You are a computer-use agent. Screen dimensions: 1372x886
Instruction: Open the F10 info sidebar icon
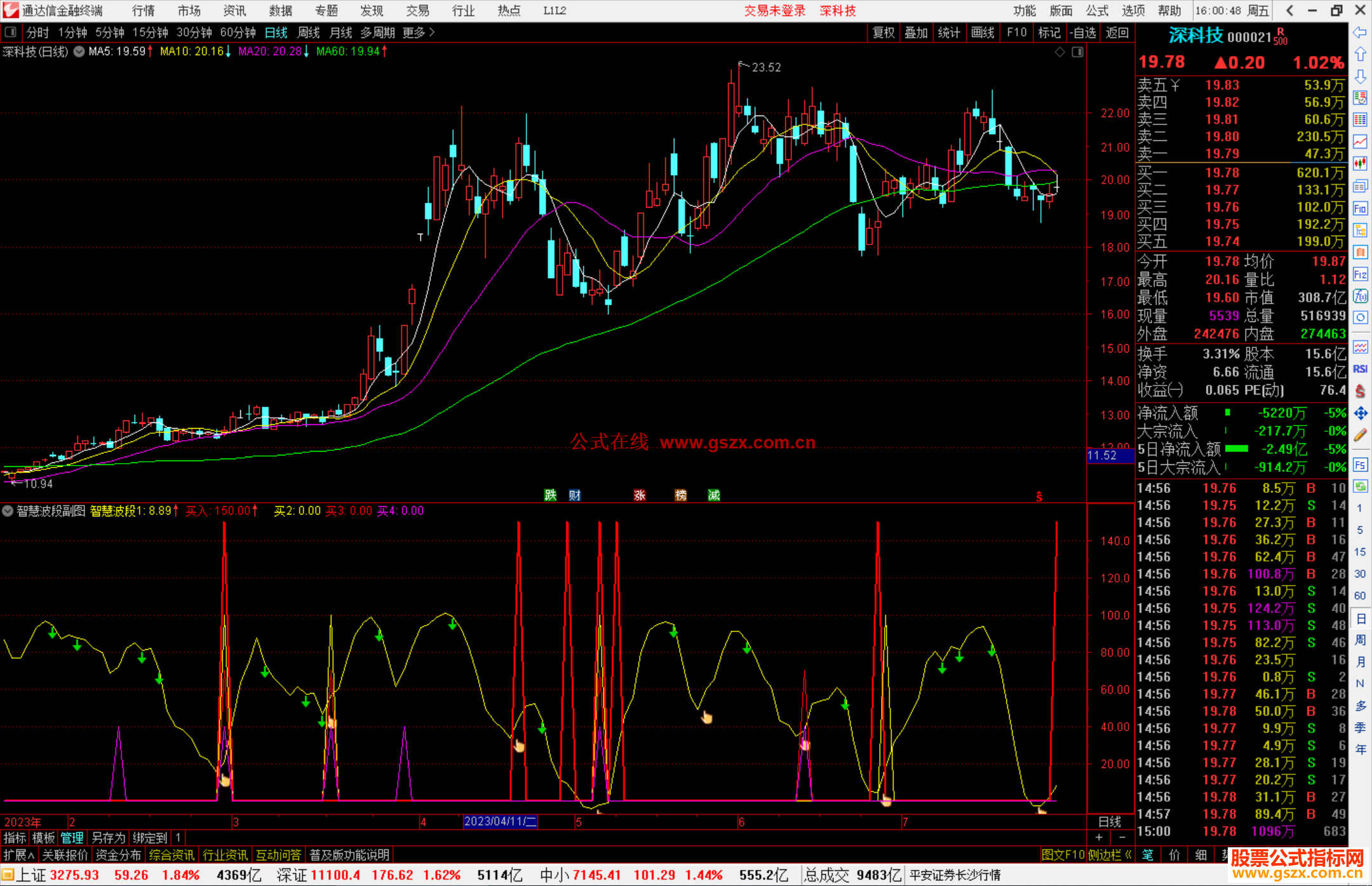[1359, 208]
